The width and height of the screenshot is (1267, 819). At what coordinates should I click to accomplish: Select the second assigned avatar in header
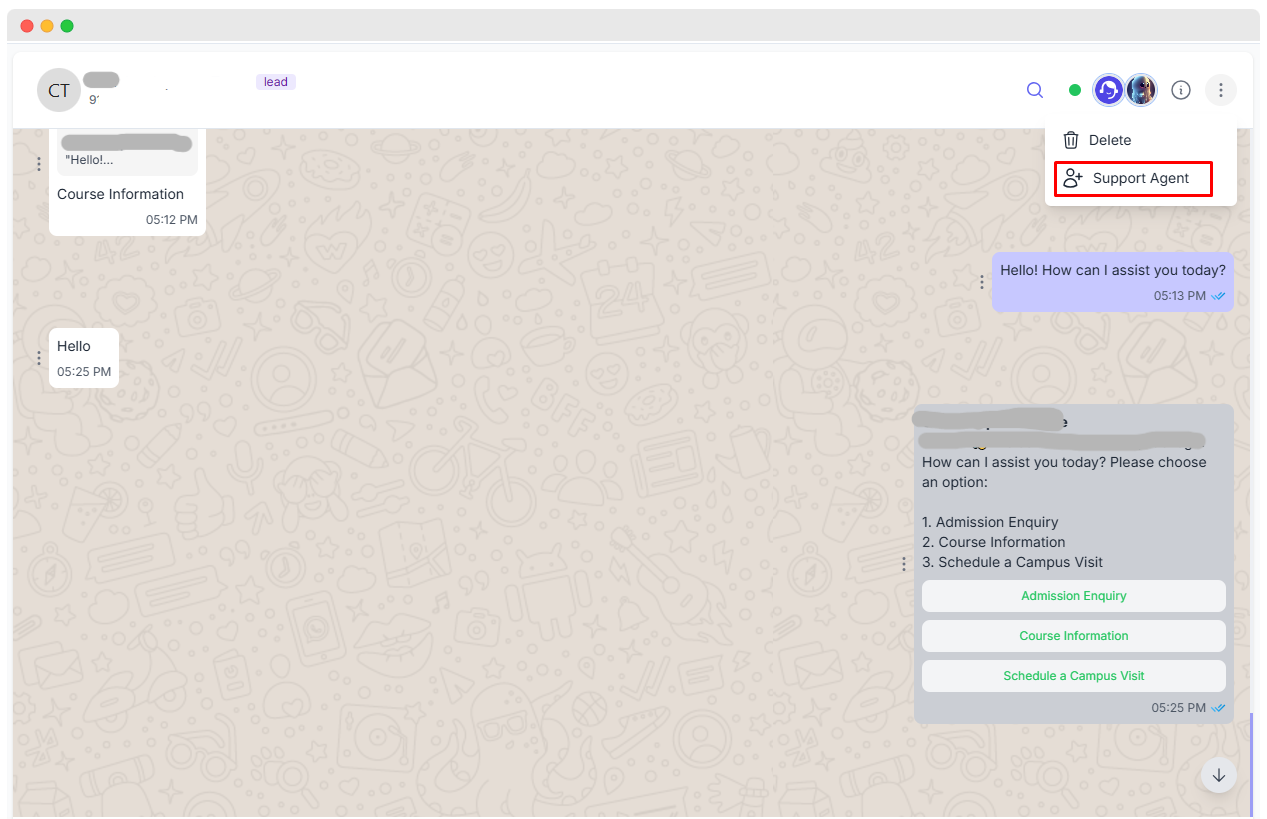[1142, 90]
